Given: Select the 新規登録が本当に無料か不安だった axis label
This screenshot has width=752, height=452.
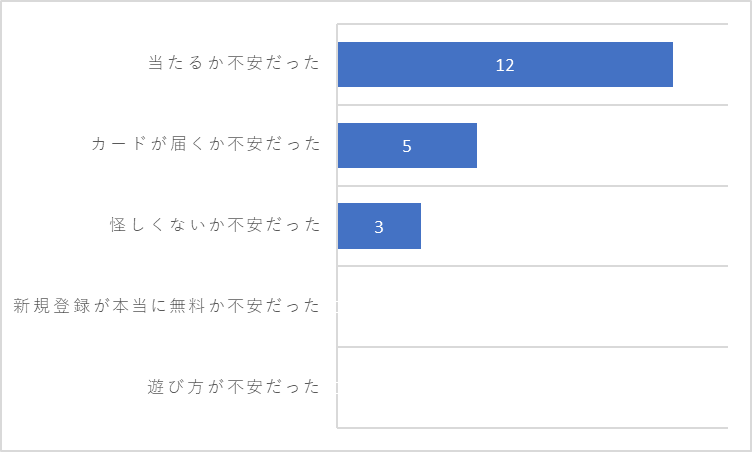Looking at the screenshot, I should tap(166, 306).
